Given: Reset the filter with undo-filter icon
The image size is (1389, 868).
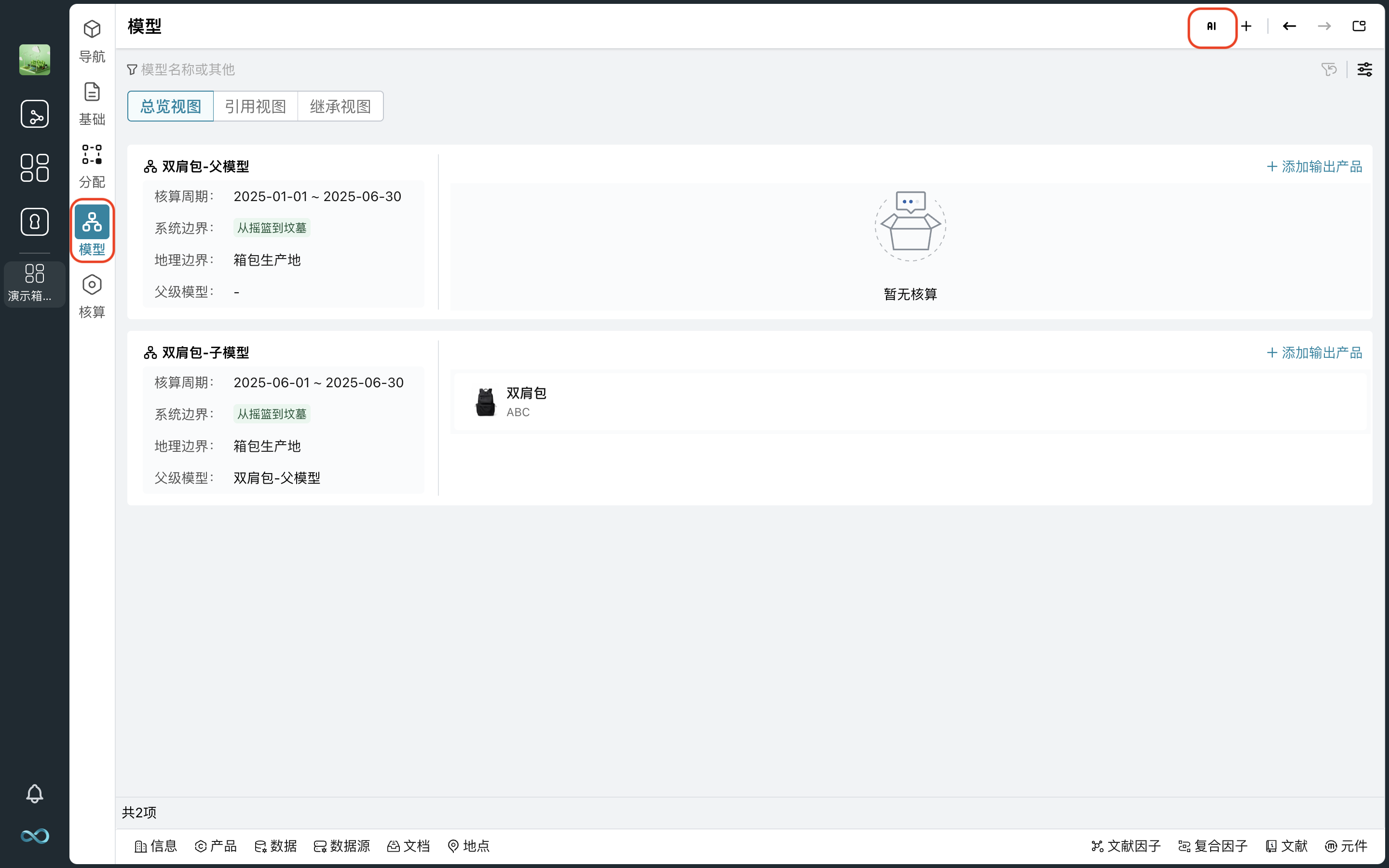Looking at the screenshot, I should click(x=1329, y=69).
